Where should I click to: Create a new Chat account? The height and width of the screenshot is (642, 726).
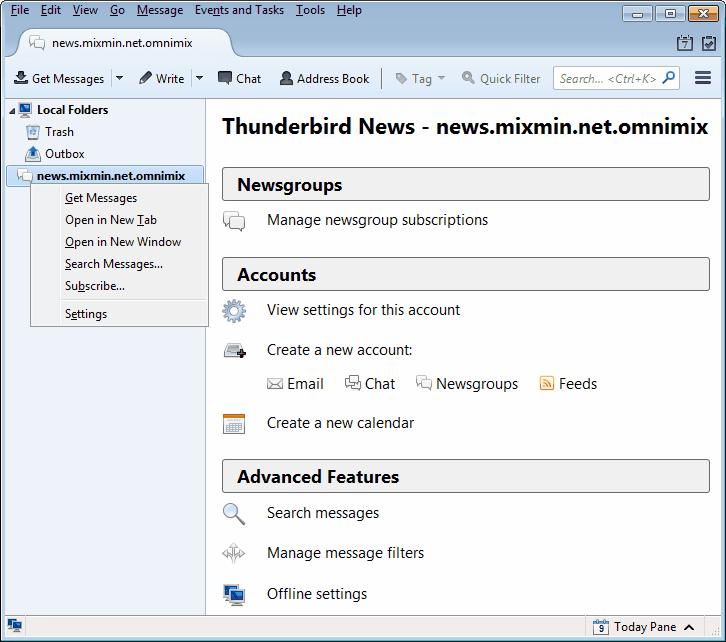(370, 384)
